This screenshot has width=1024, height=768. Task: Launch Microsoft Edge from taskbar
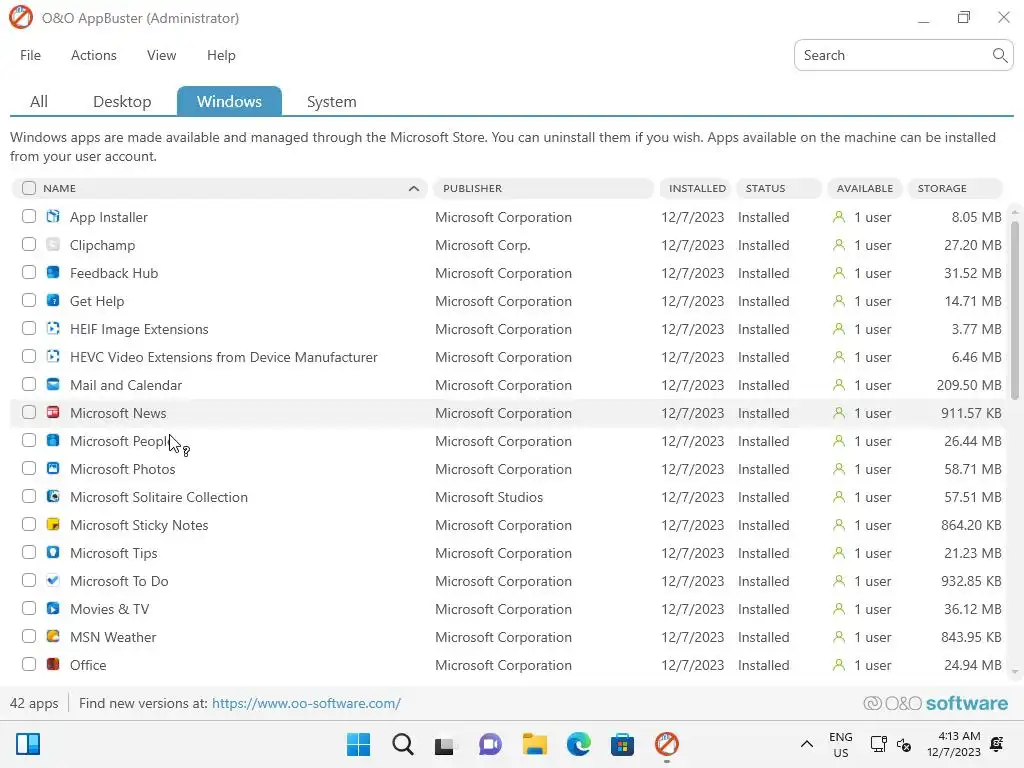[x=579, y=744]
